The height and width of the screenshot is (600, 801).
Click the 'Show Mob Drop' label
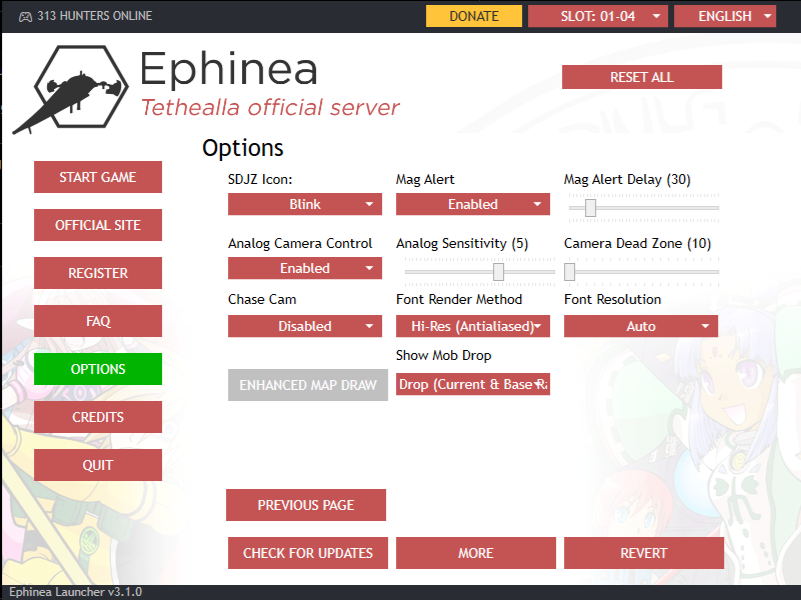pyautogui.click(x=444, y=355)
